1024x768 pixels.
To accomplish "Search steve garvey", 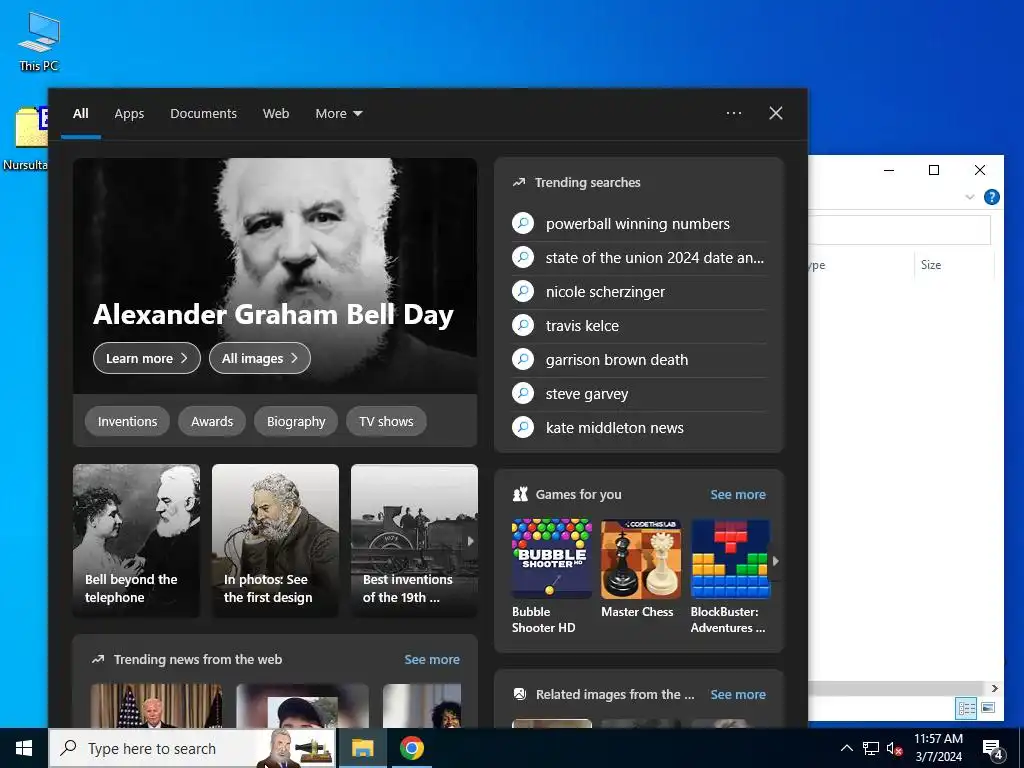I will point(638,394).
